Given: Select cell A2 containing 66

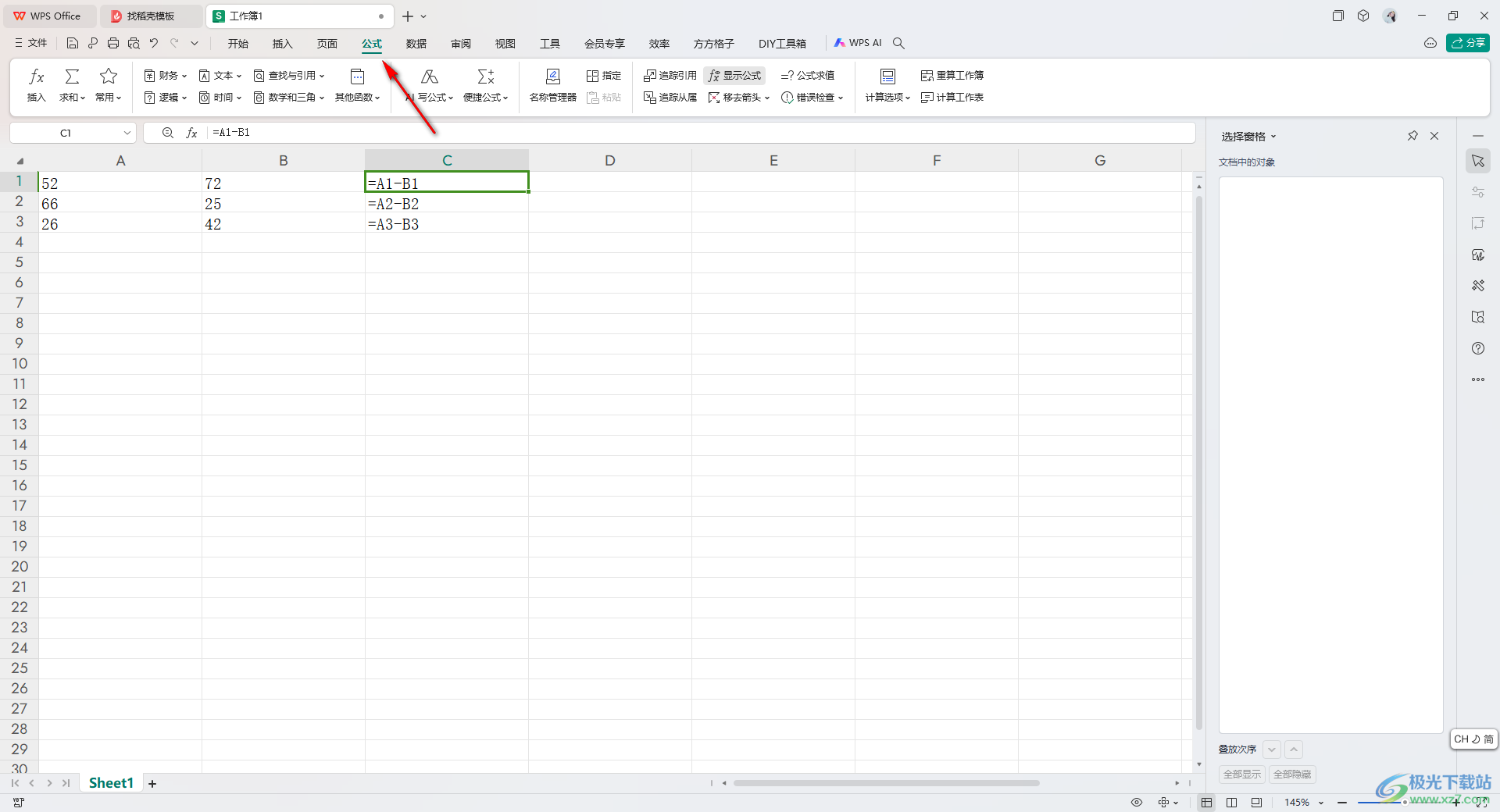Looking at the screenshot, I should pyautogui.click(x=120, y=204).
